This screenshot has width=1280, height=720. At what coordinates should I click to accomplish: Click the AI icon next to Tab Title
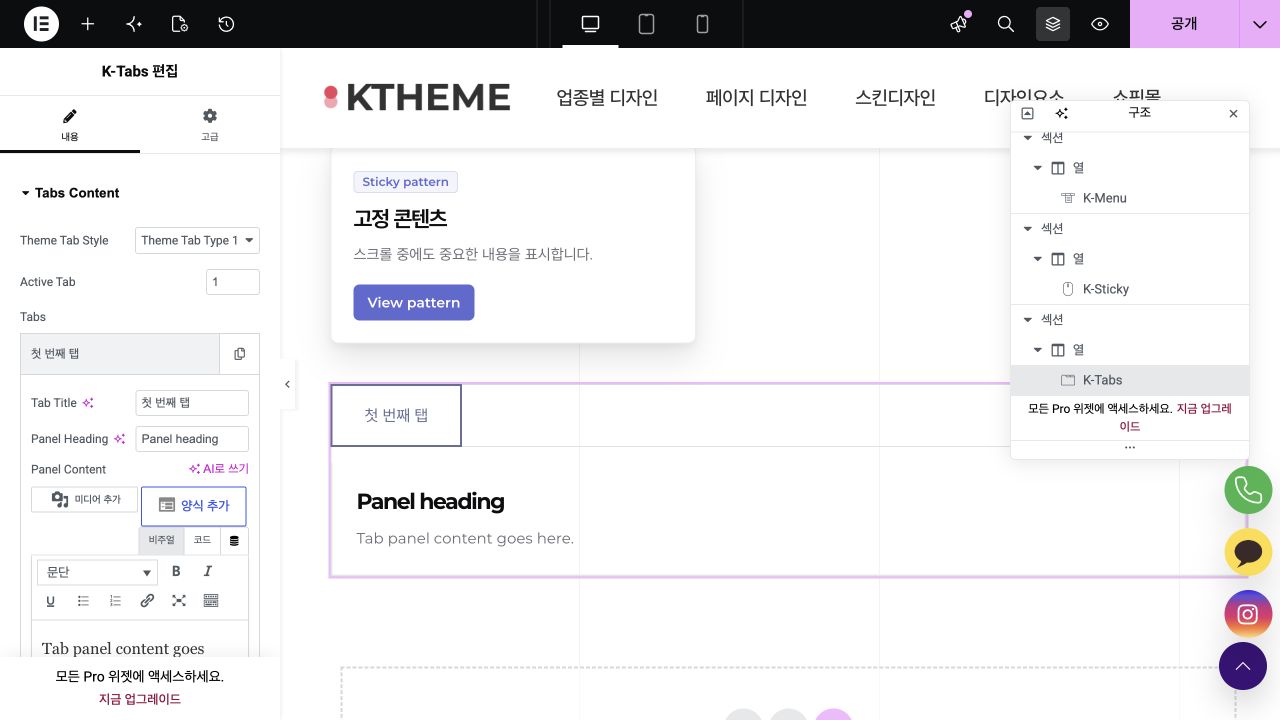[88, 403]
